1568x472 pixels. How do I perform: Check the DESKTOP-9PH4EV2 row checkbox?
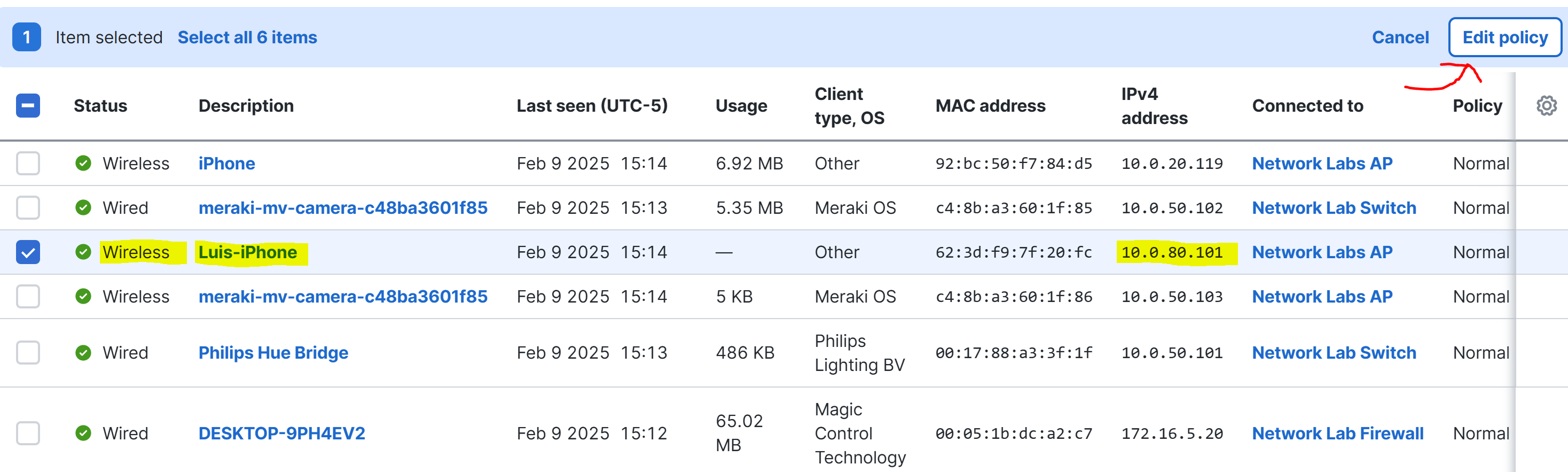(x=28, y=433)
